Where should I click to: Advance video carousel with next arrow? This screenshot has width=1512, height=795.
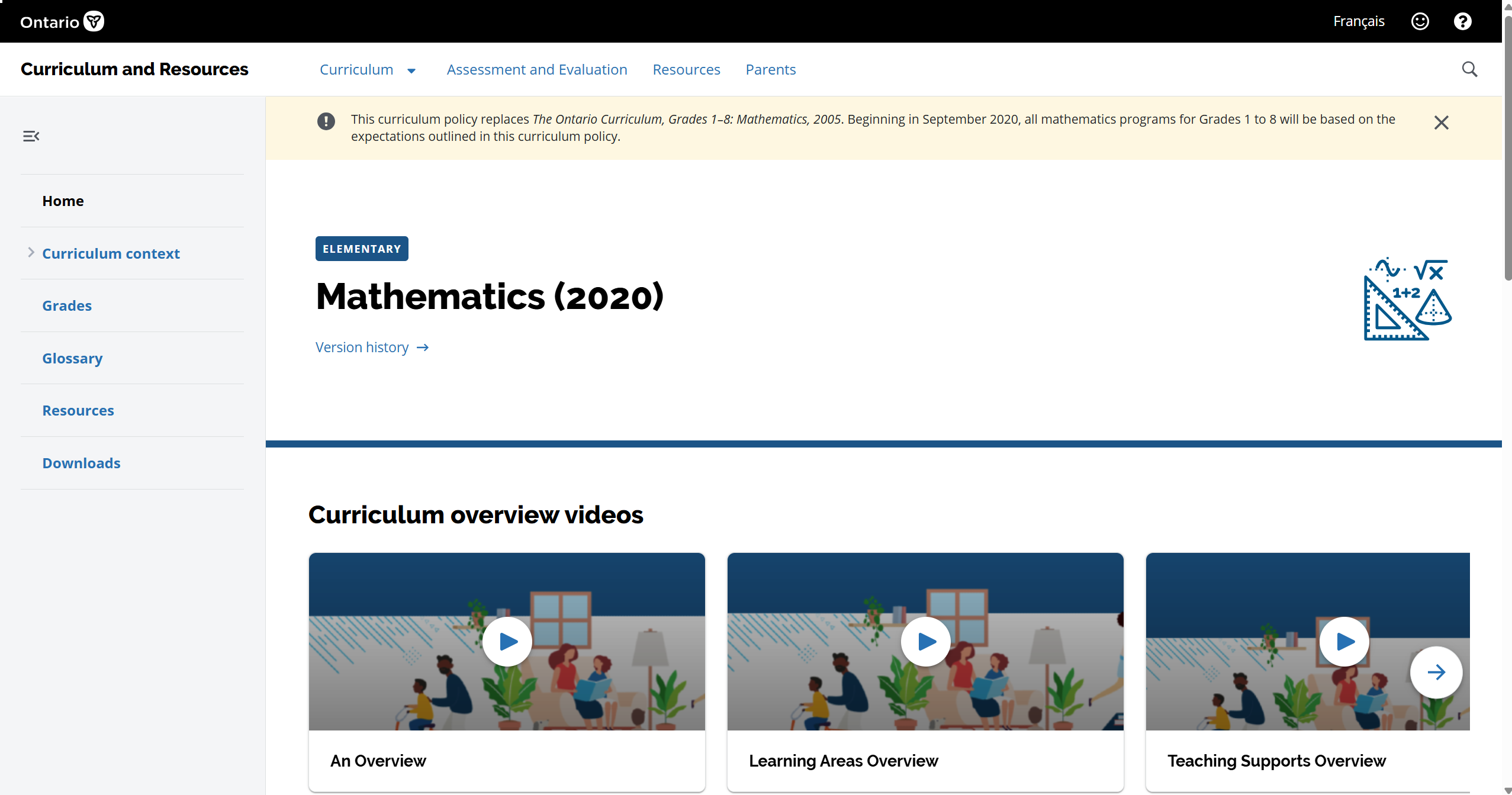[x=1436, y=672]
